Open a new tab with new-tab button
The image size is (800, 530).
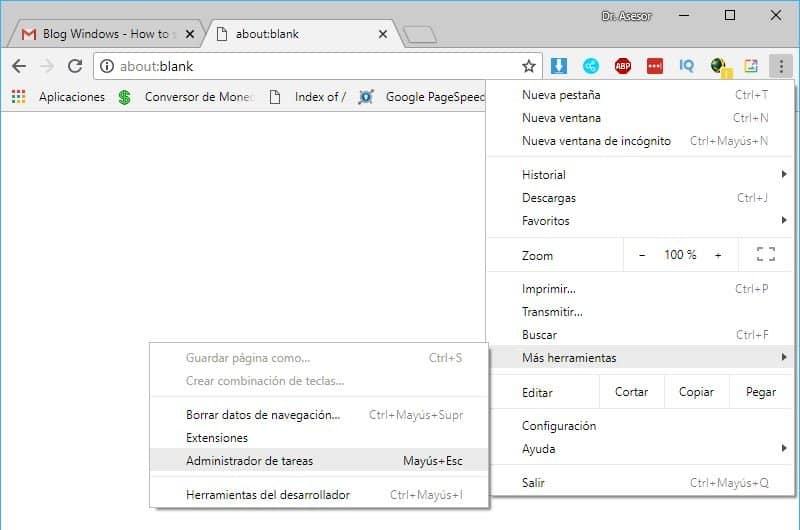(419, 35)
